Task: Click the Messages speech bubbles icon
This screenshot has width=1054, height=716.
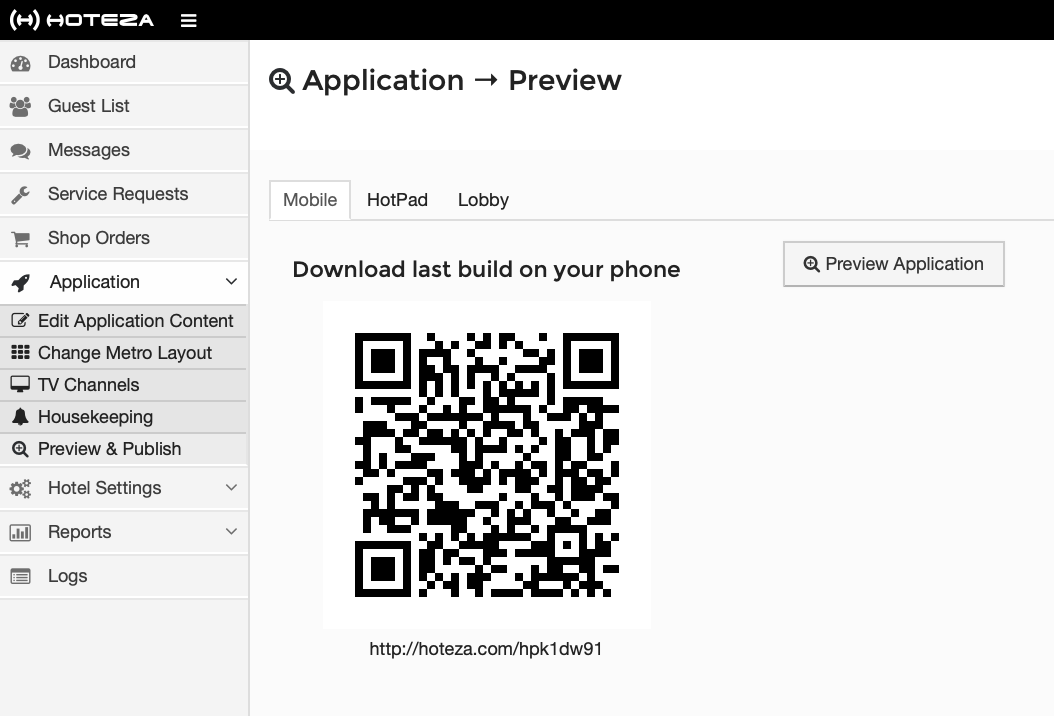Action: point(20,151)
